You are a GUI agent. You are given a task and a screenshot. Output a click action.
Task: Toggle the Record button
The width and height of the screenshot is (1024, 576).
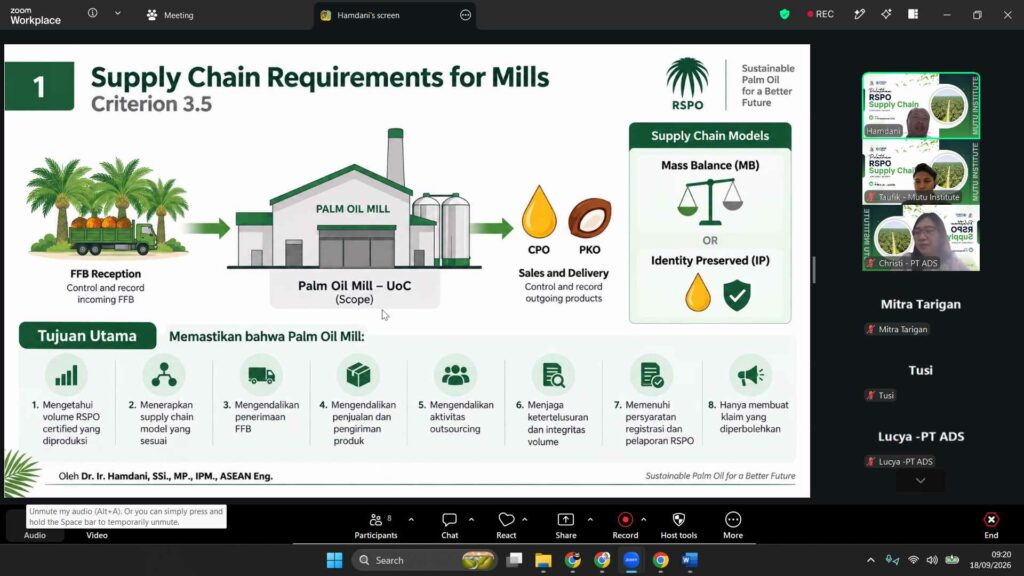[x=625, y=525]
